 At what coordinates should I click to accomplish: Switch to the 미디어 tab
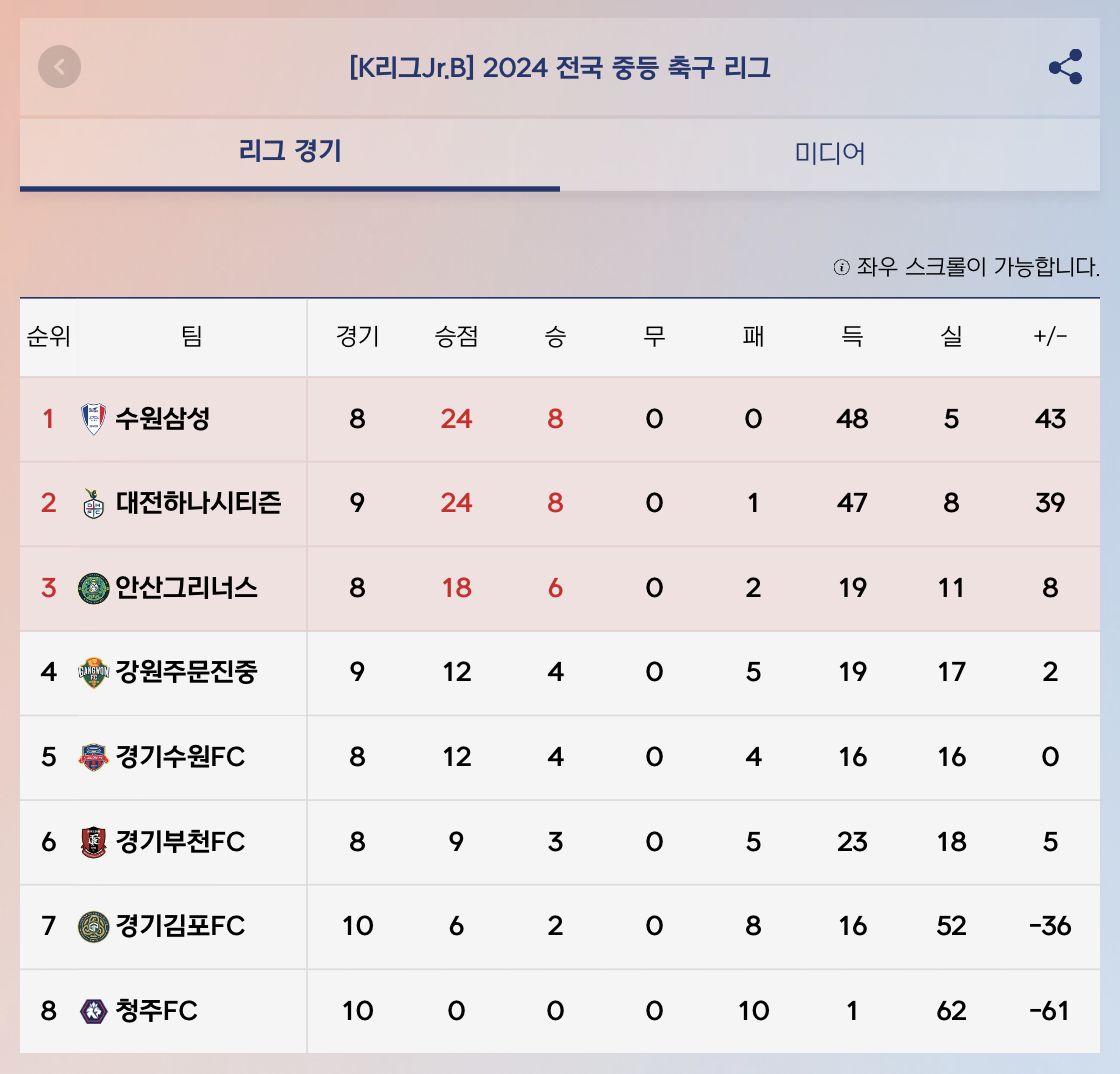830,153
